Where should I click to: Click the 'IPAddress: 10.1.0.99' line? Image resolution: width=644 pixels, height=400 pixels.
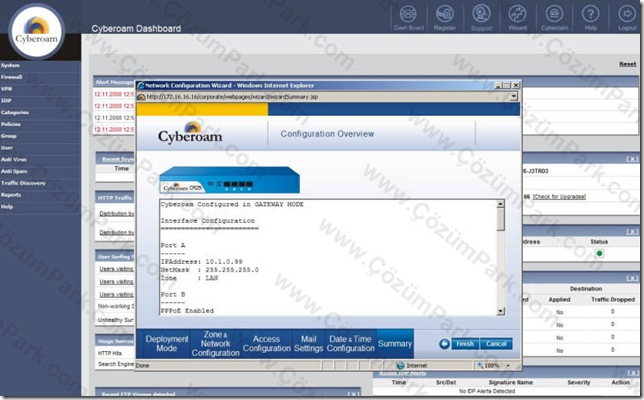pos(201,262)
